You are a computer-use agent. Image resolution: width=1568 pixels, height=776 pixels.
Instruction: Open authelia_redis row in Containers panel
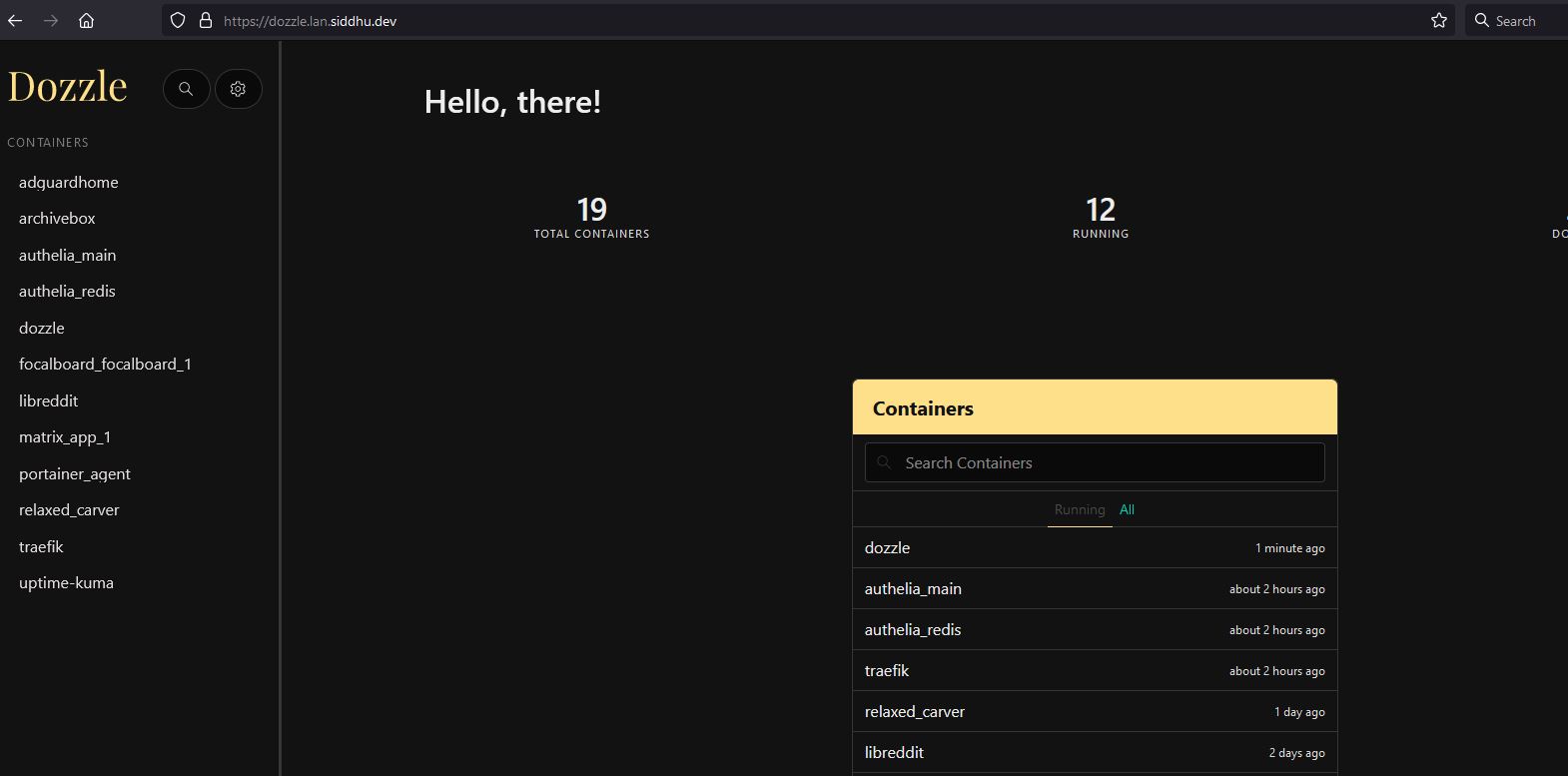1095,629
